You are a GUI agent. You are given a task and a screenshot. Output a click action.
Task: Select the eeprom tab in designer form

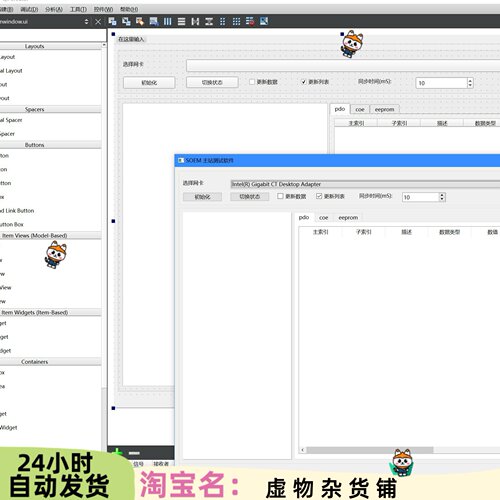pos(384,109)
